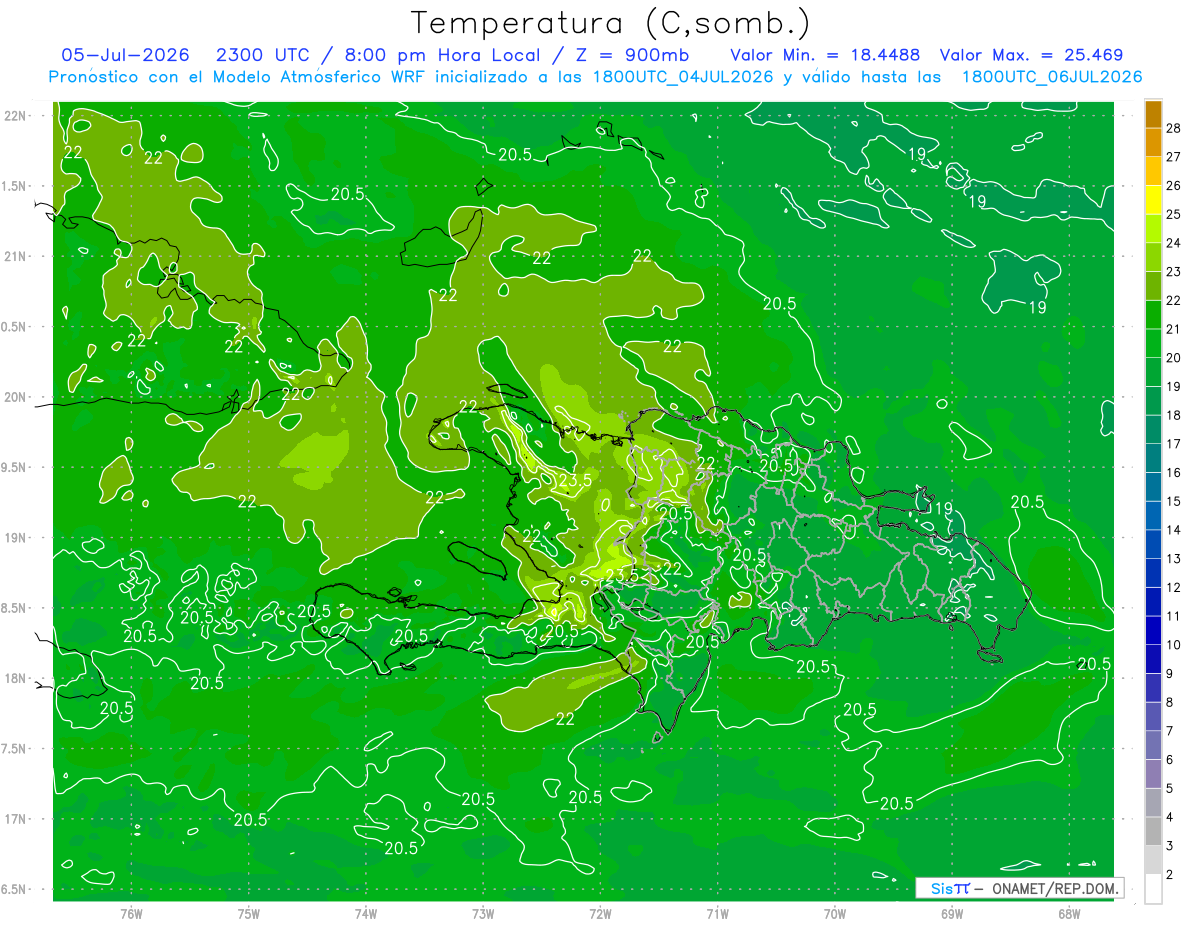This screenshot has width=1200, height=927.
Task: Click the "20N" latitude axis label
Action: click(15, 397)
